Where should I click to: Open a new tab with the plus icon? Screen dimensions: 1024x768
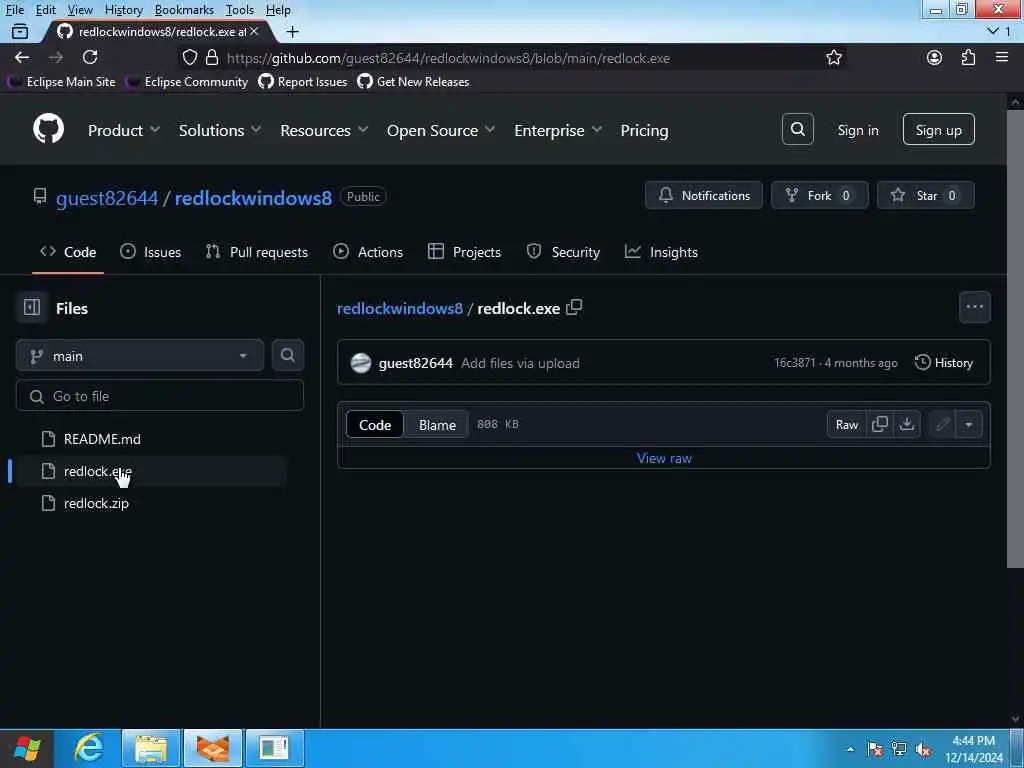click(293, 31)
